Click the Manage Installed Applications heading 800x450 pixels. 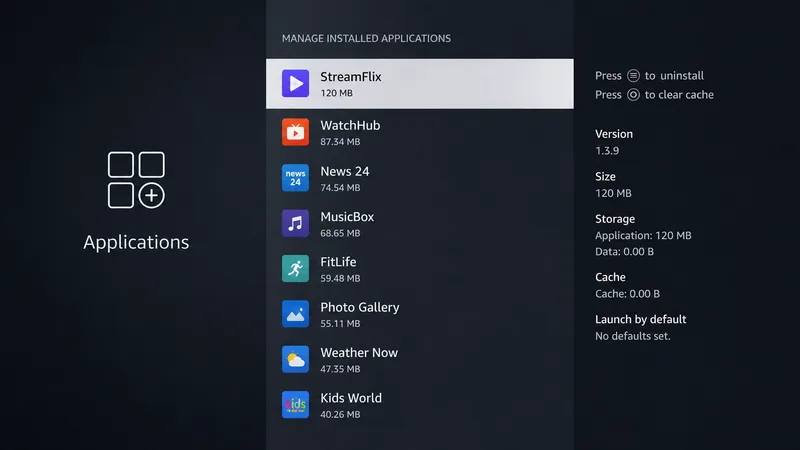click(366, 38)
